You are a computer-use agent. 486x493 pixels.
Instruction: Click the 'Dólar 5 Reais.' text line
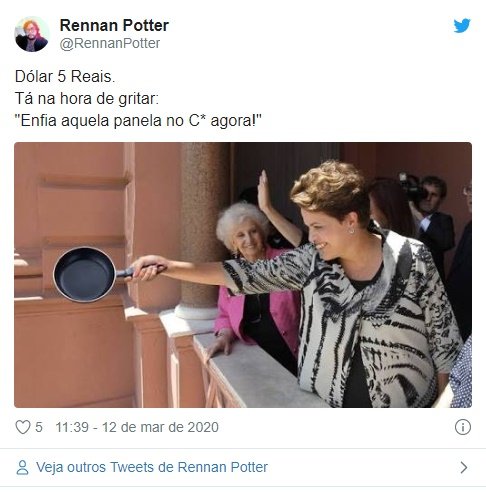point(65,77)
